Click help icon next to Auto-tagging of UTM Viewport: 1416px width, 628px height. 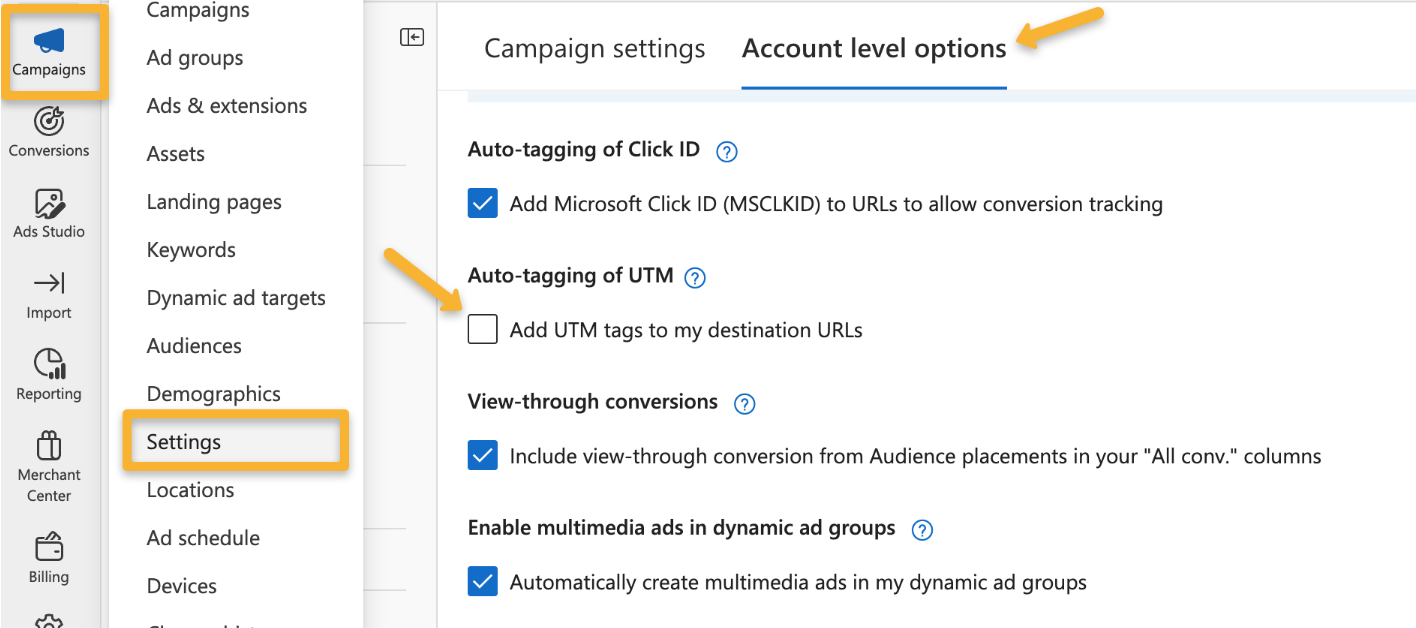tap(695, 278)
